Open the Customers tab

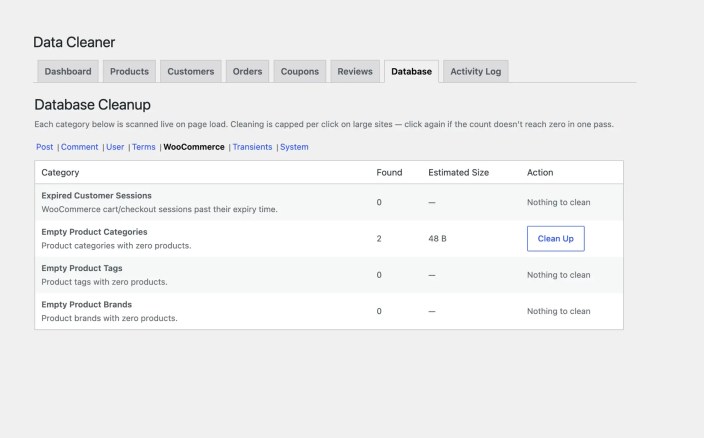pos(191,71)
